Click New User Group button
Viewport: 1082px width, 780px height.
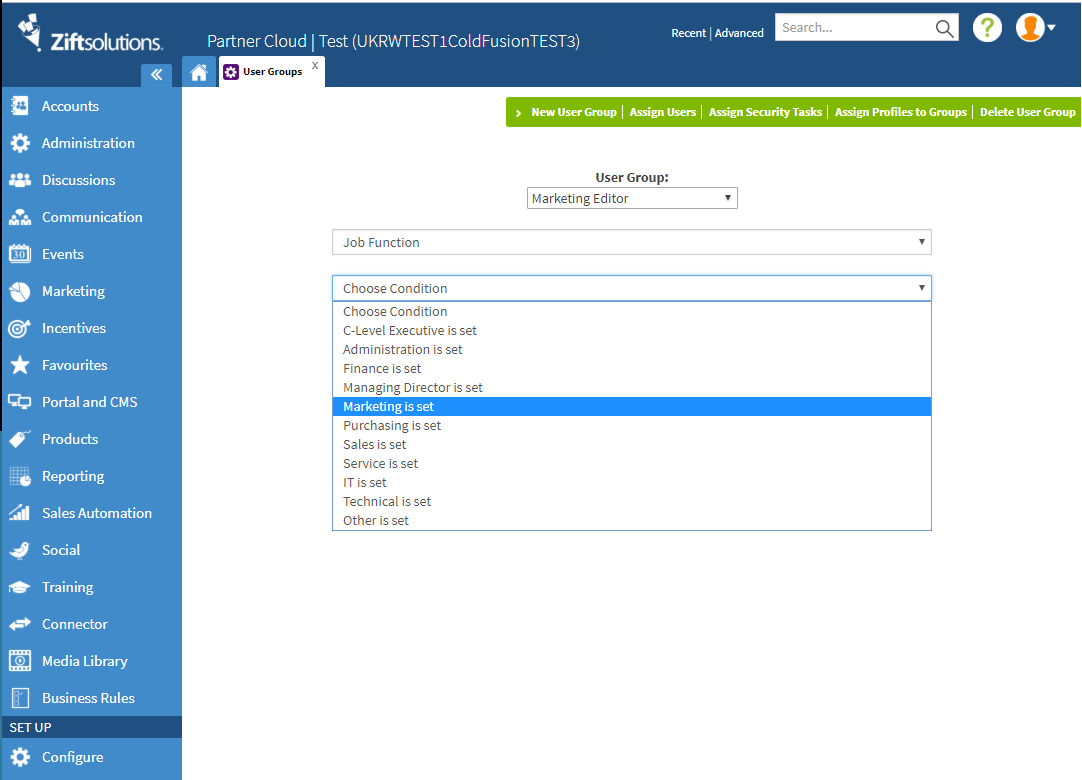(573, 112)
